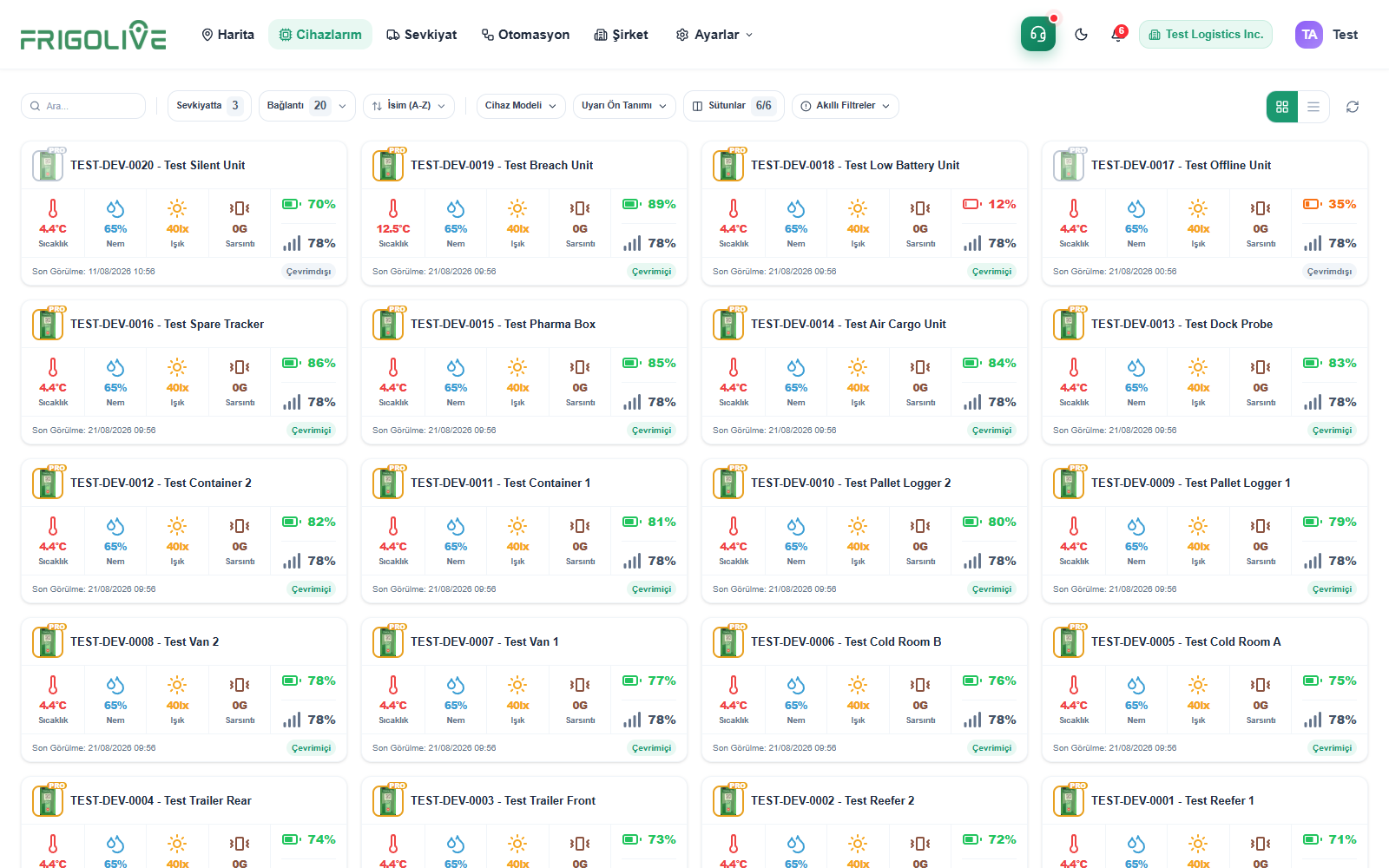
Task: Click vibration icon on TEST-DEV-0017 card
Action: (x=1261, y=208)
